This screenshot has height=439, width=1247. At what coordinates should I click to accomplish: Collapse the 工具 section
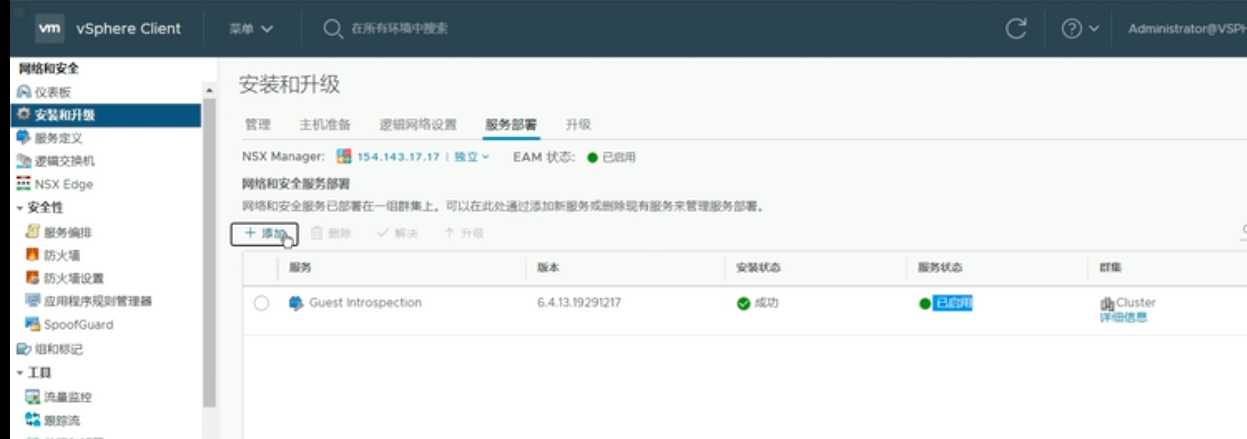19,373
